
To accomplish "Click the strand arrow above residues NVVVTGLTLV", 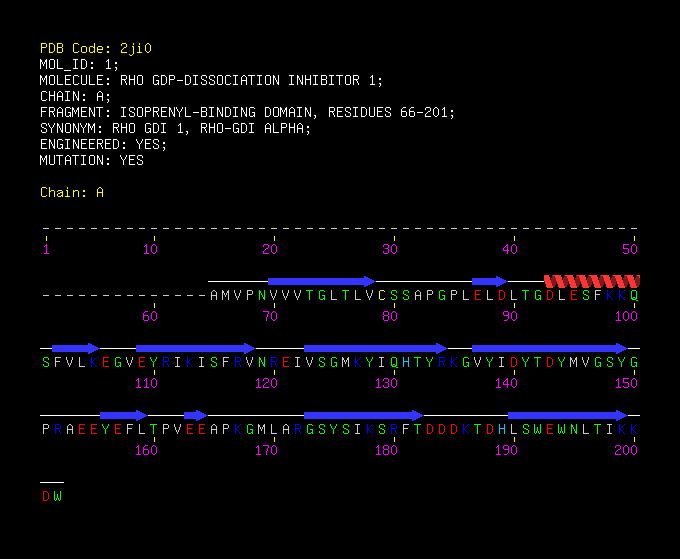I will 321,281.
